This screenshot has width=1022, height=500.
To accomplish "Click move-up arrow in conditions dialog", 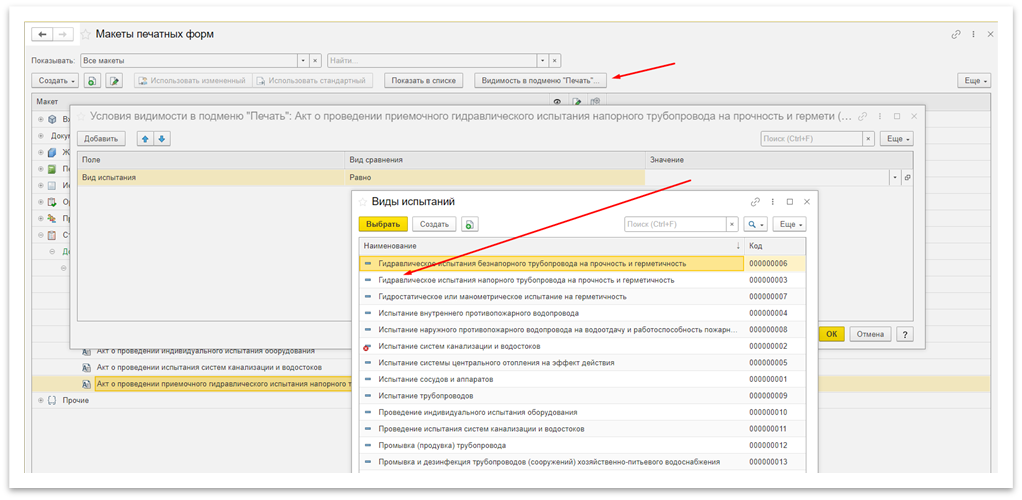I will point(144,139).
